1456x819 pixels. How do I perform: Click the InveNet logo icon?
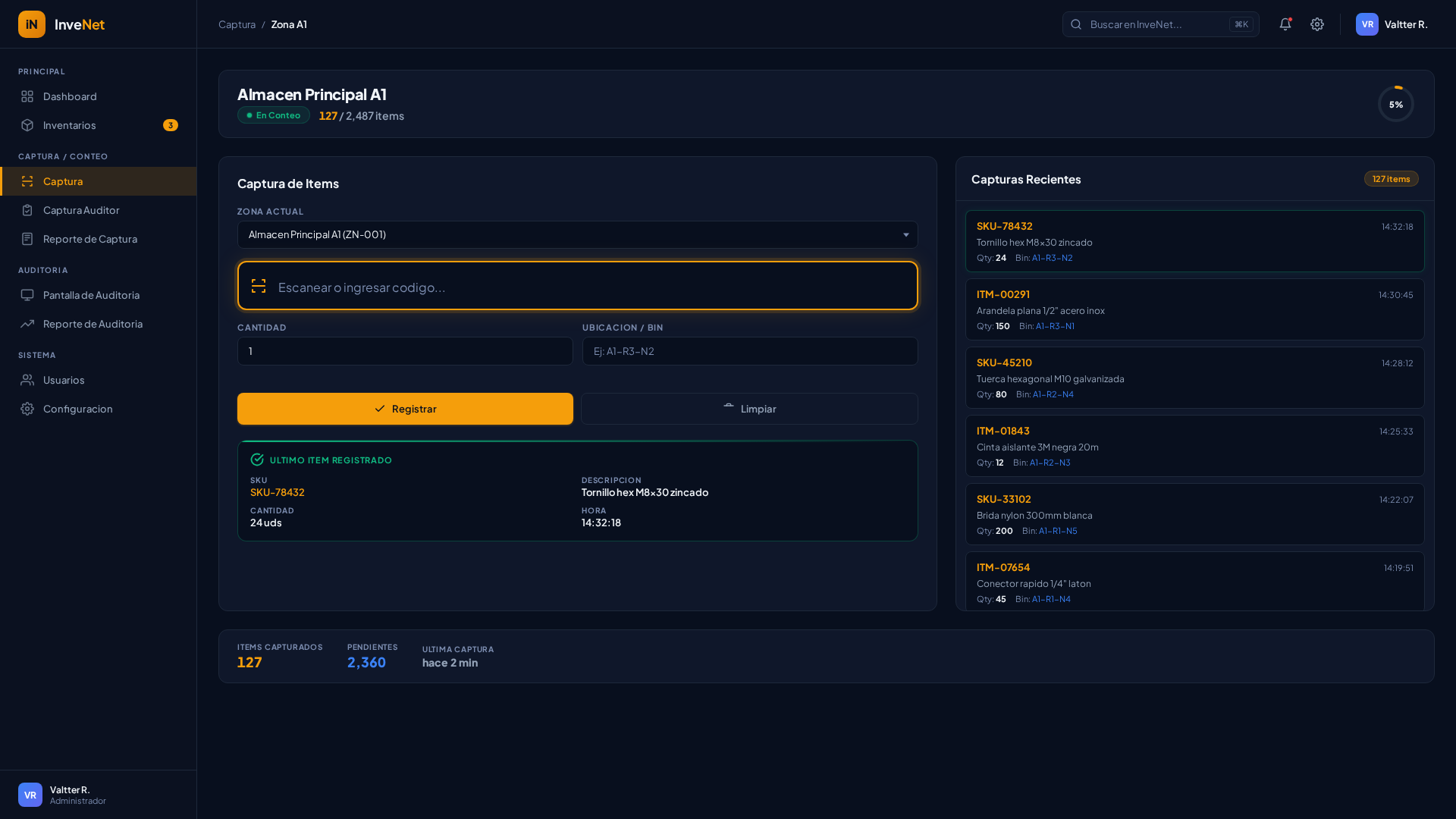(32, 24)
